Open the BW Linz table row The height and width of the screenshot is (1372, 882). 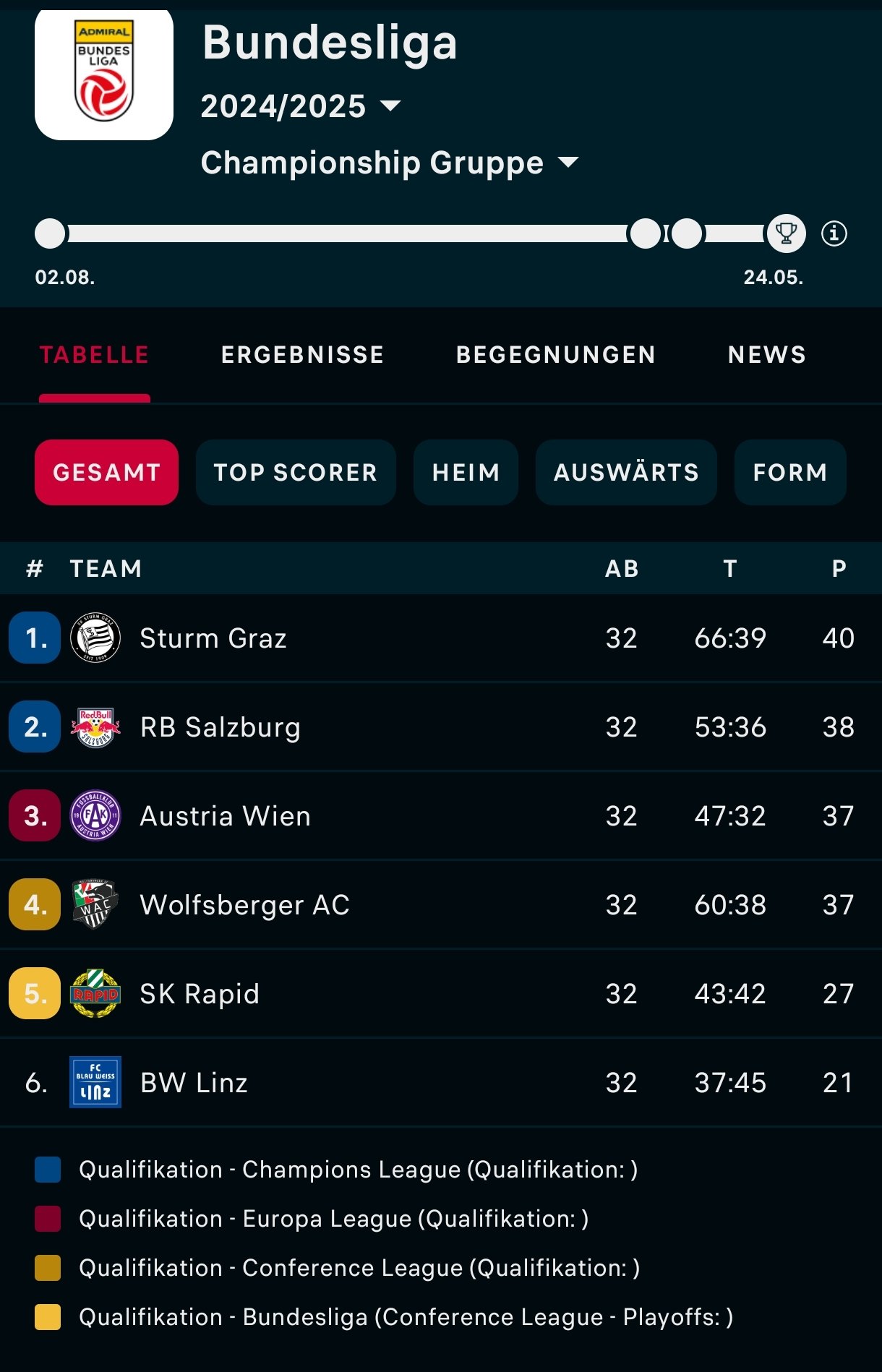(441, 1082)
